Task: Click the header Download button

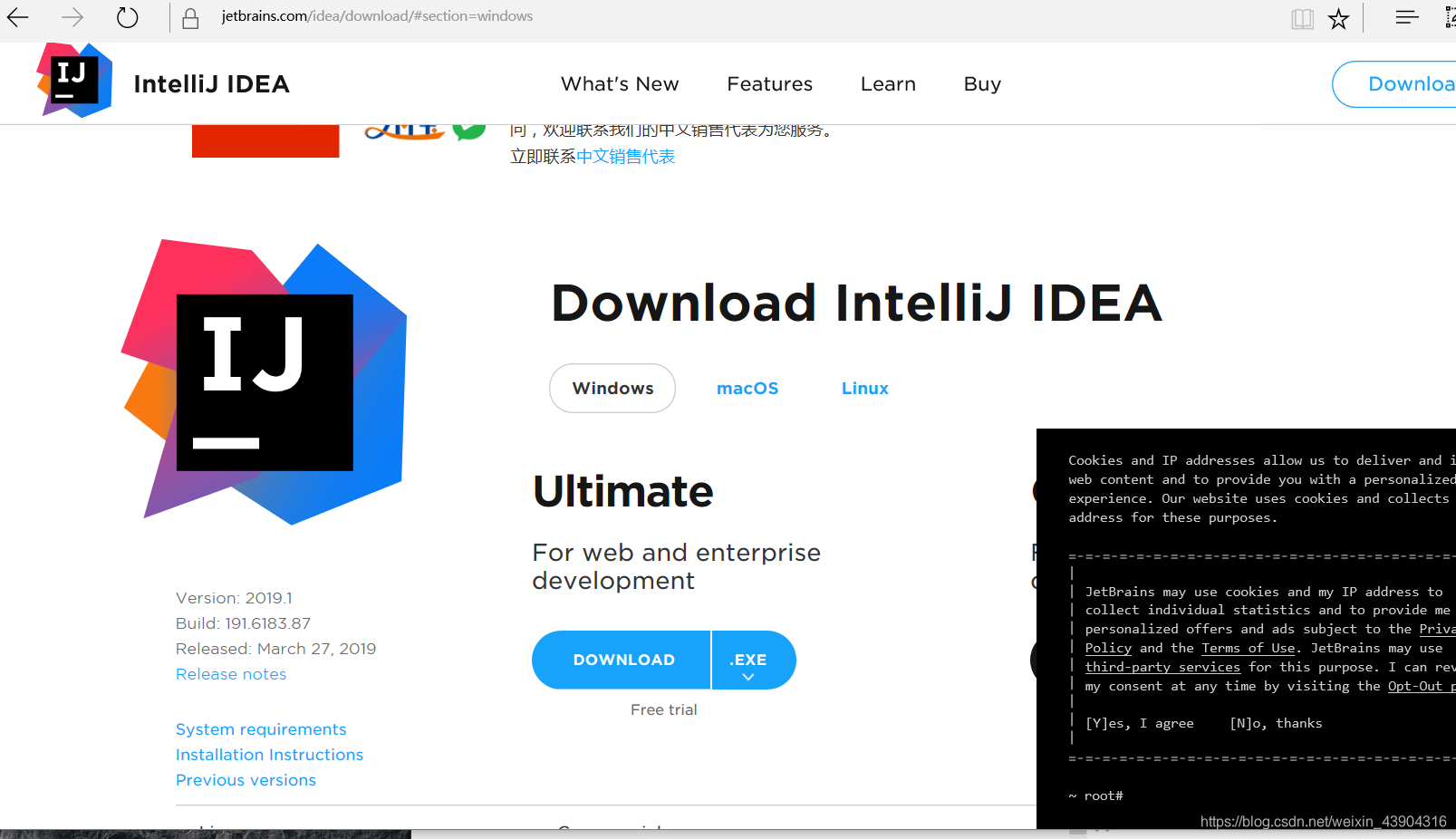Action: point(1395,84)
